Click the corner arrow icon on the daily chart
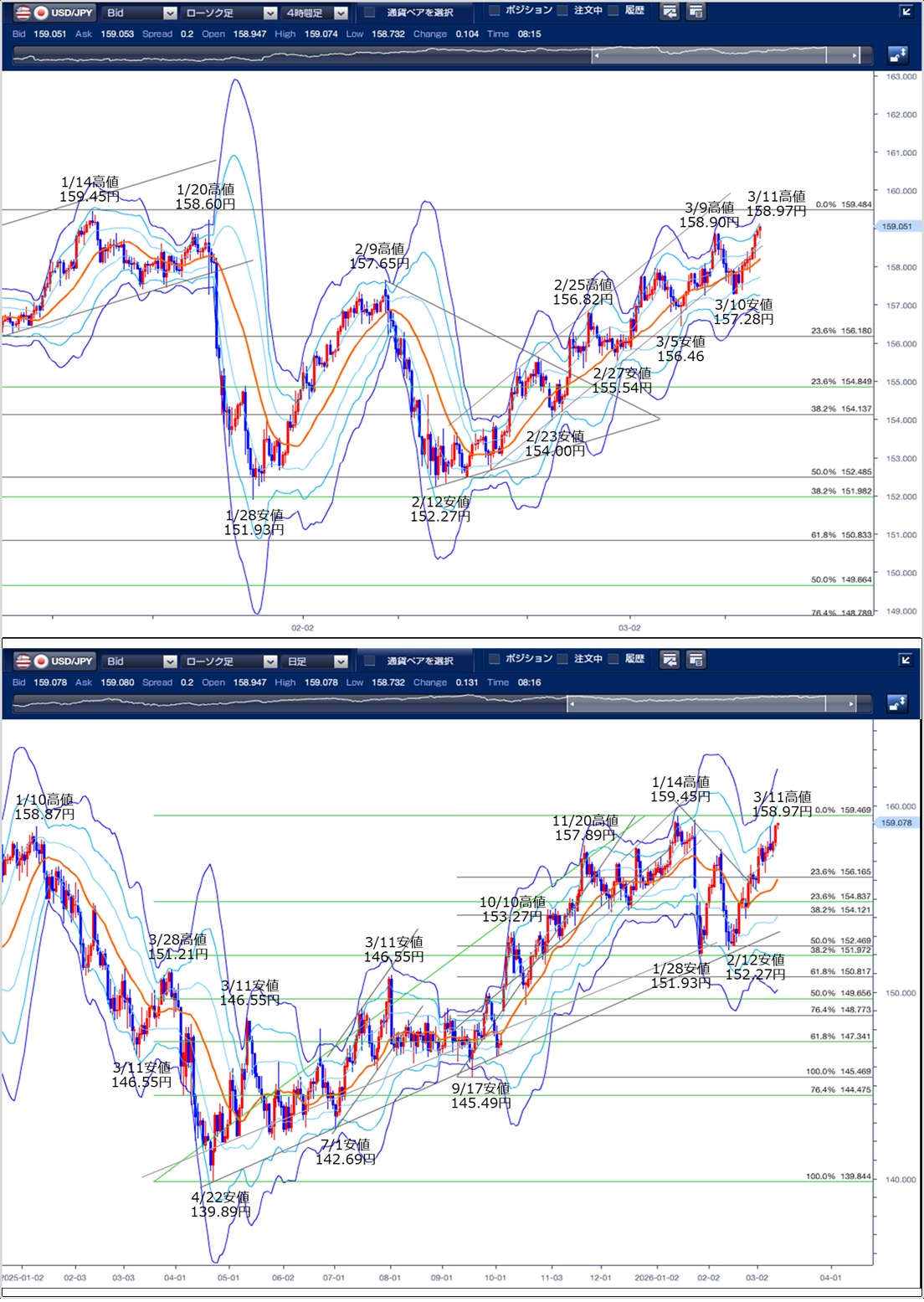Viewport: 924px width, 1302px height. 906,660
